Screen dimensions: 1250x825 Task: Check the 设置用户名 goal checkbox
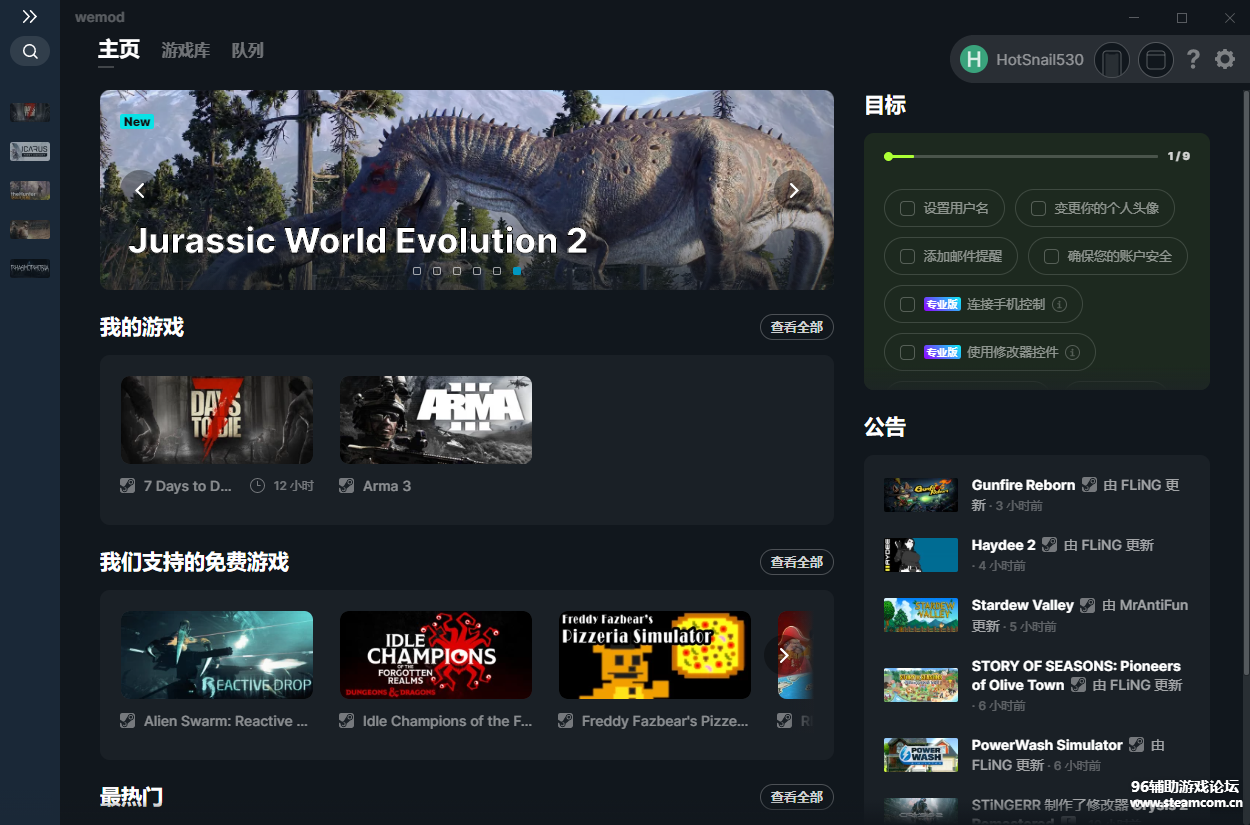click(x=907, y=208)
